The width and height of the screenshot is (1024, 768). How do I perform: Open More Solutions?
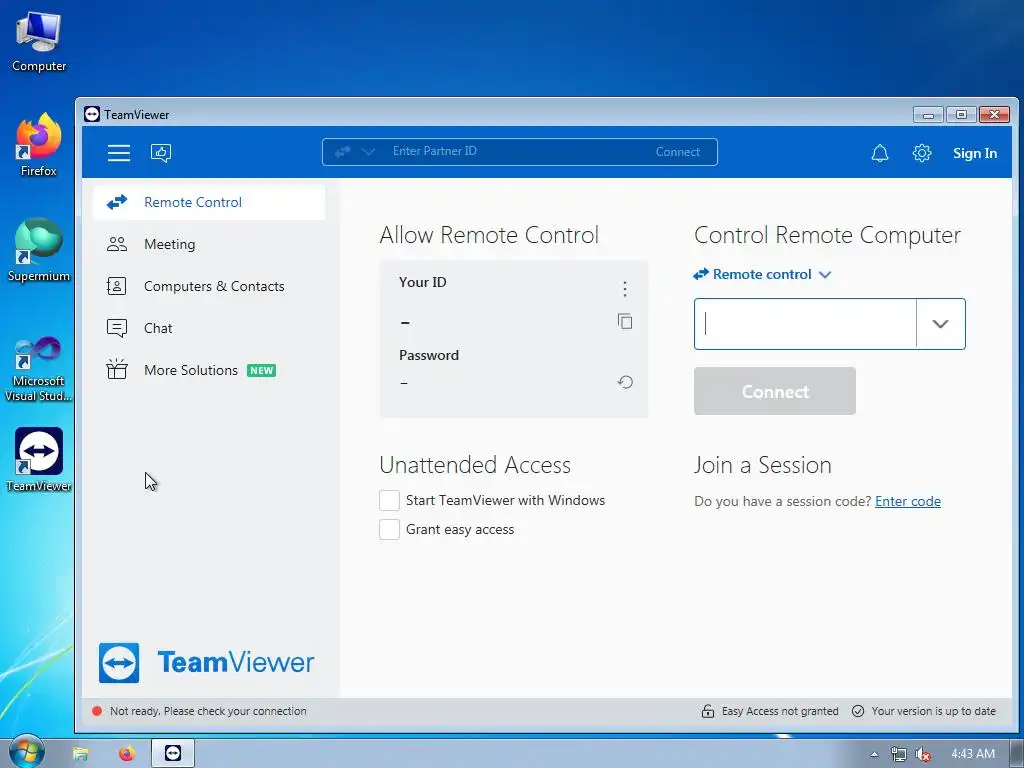(x=209, y=370)
